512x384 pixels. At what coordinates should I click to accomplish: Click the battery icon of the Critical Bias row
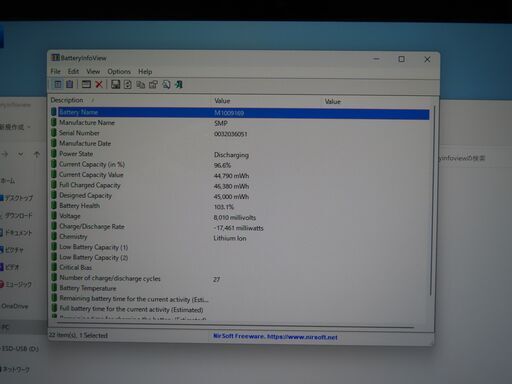(x=54, y=267)
